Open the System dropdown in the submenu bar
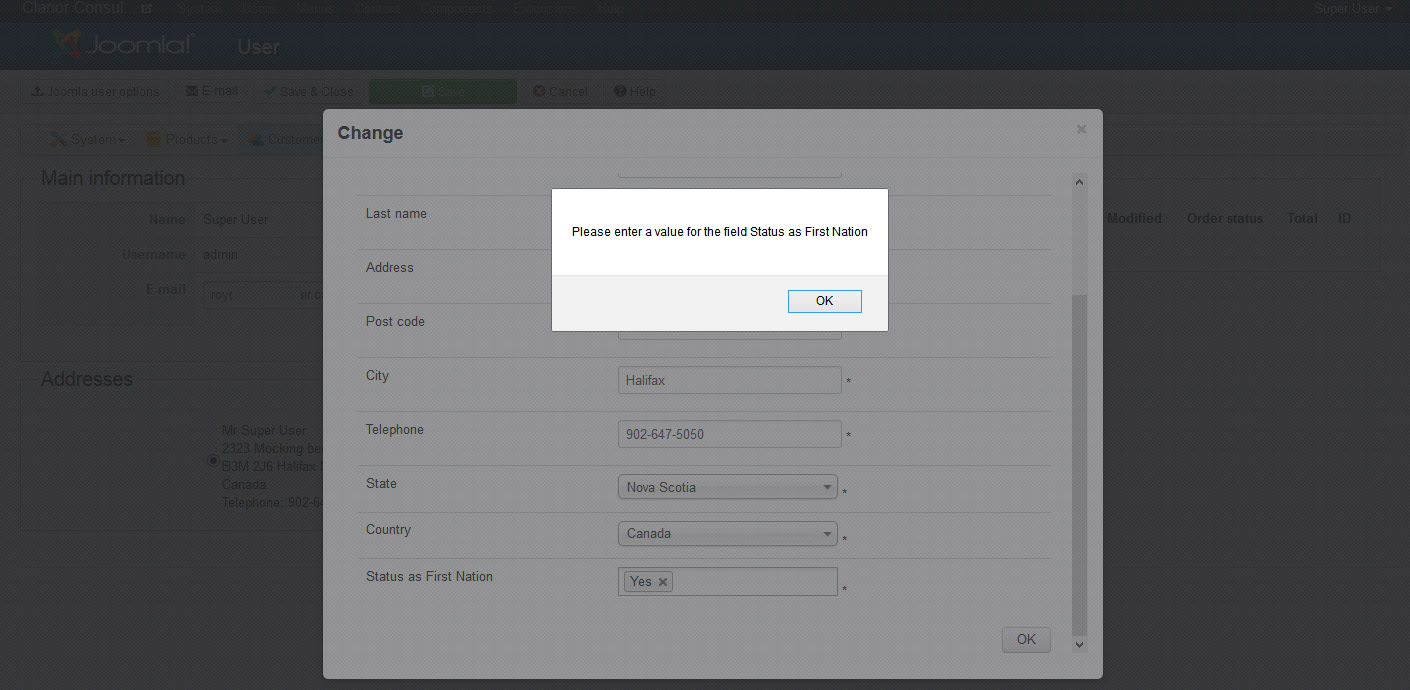Viewport: 1410px width, 690px height. pos(88,139)
